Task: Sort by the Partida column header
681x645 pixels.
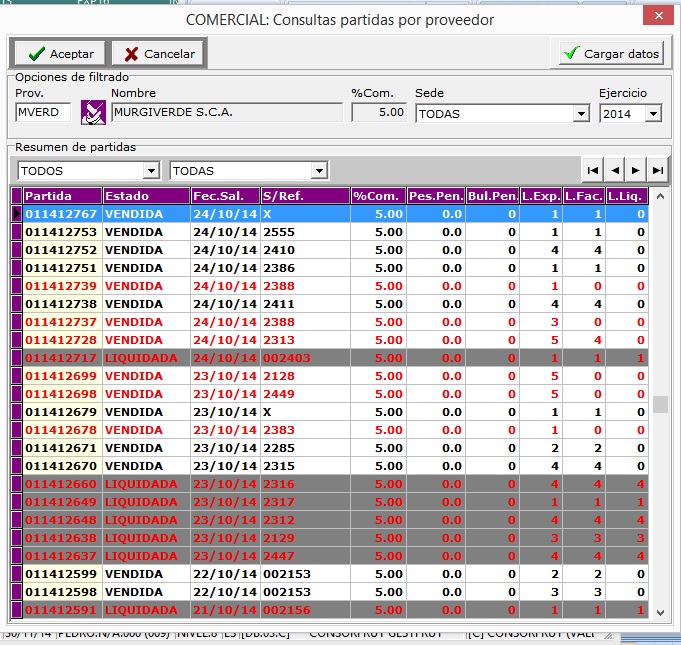Action: pos(61,195)
